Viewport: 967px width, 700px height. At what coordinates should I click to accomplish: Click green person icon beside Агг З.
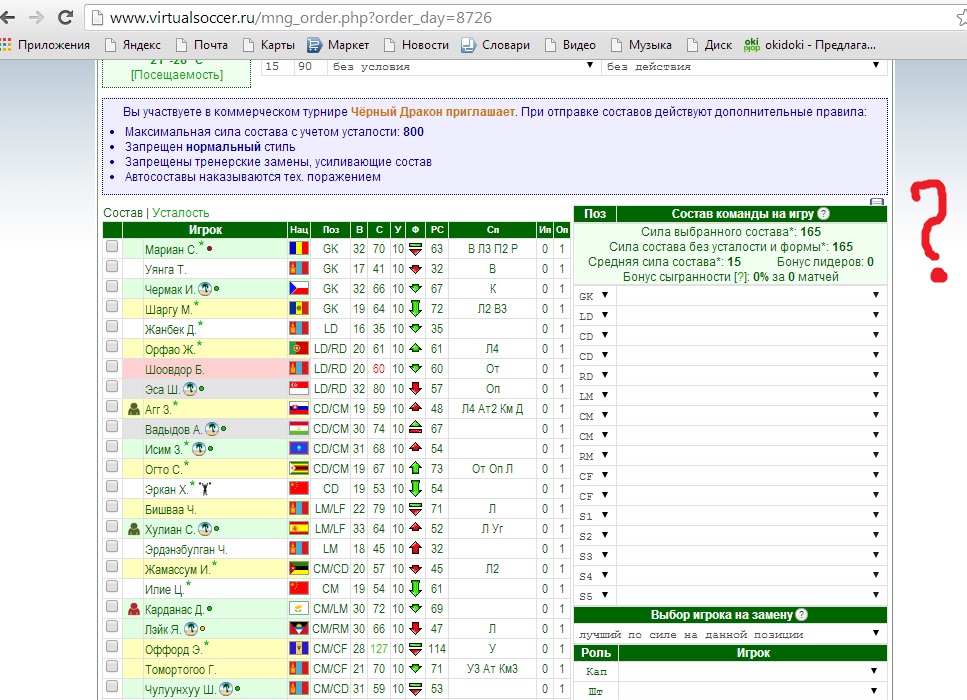134,408
